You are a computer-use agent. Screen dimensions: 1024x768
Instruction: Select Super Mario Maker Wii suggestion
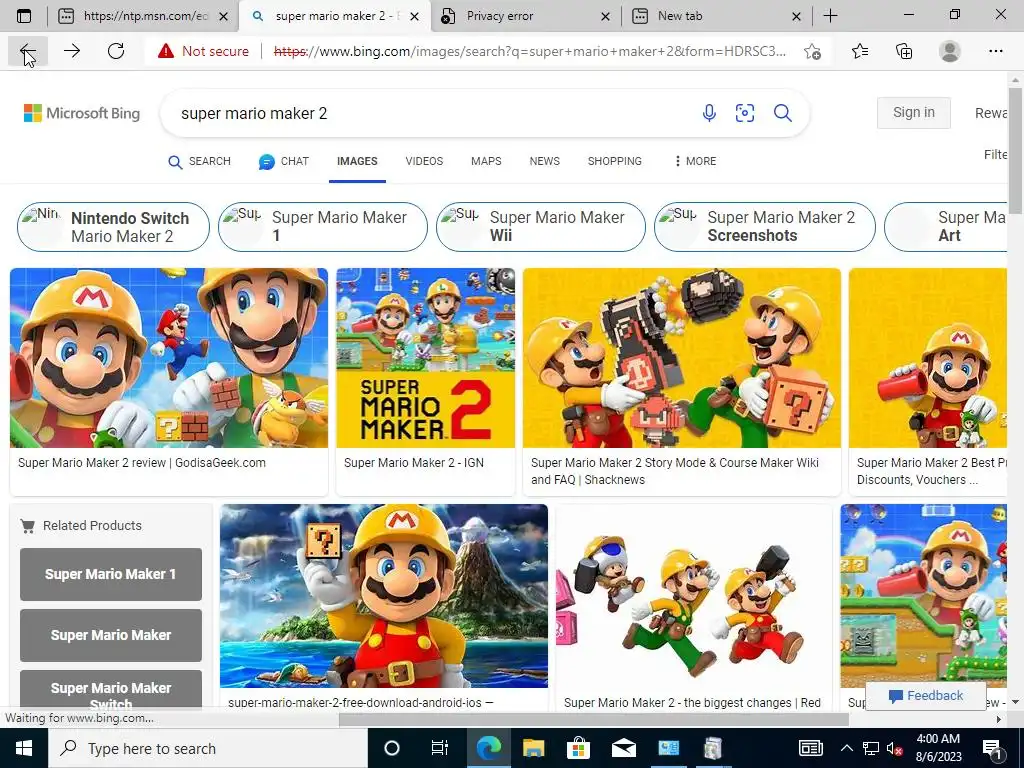coord(541,227)
